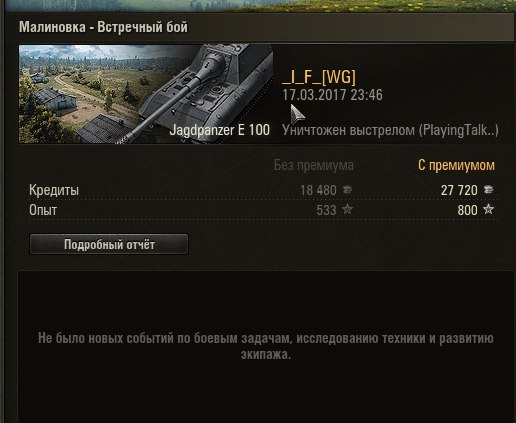Click the premium credits icon beside 27 720
Viewport: 516px width, 423px height.
(x=489, y=190)
